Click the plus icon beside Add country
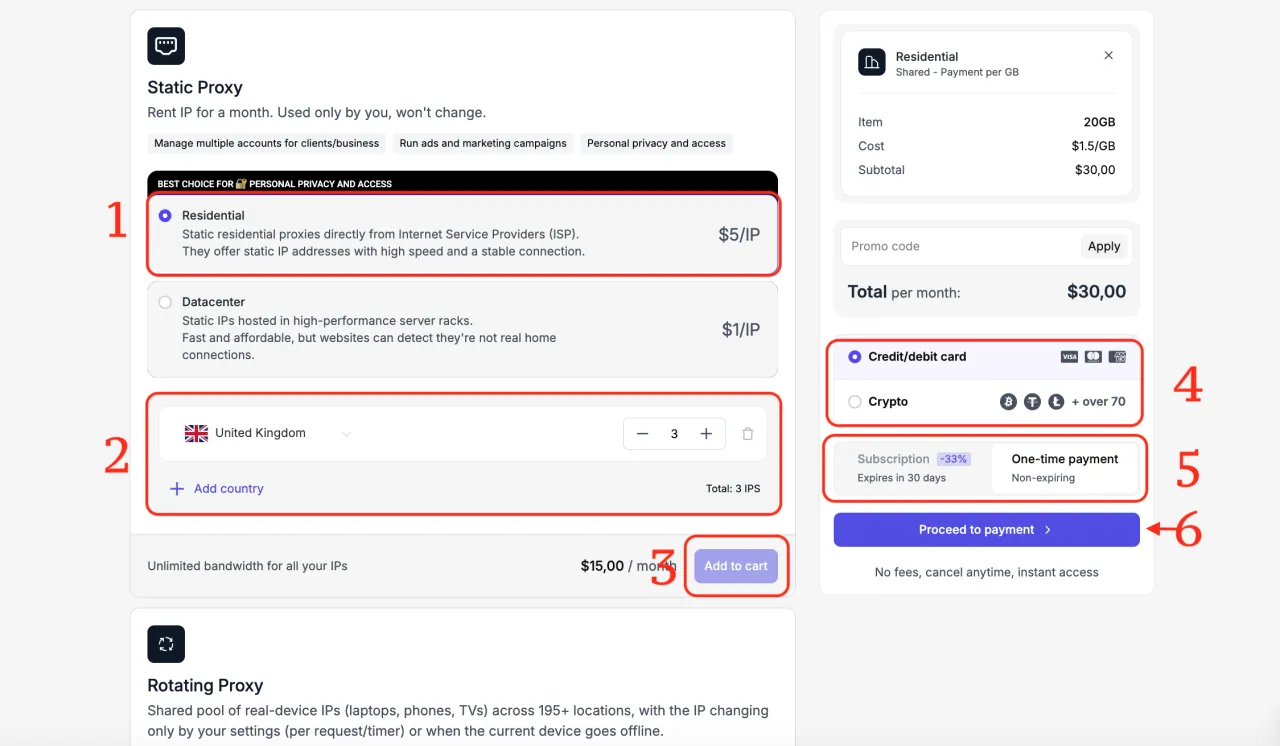 pyautogui.click(x=177, y=489)
